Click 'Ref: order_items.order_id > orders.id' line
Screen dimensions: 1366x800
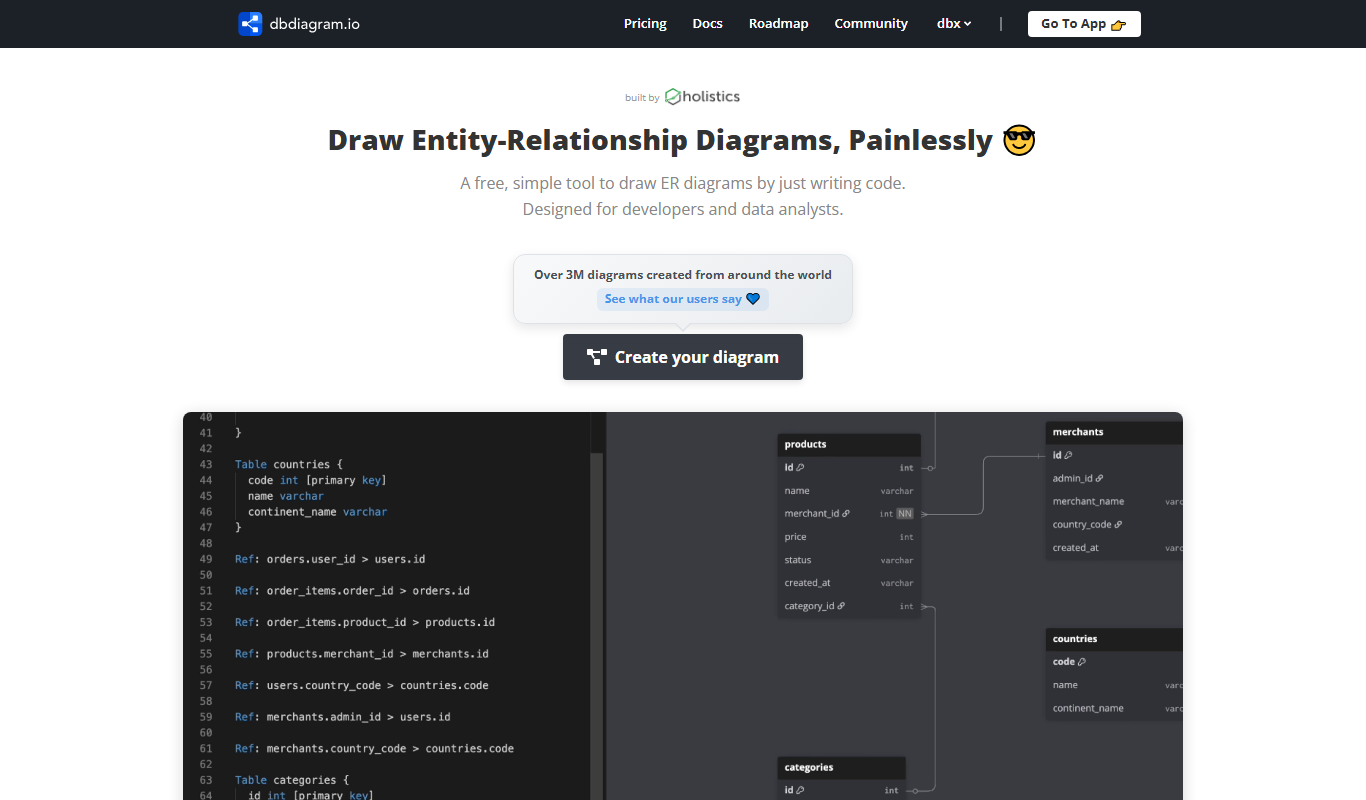[352, 591]
